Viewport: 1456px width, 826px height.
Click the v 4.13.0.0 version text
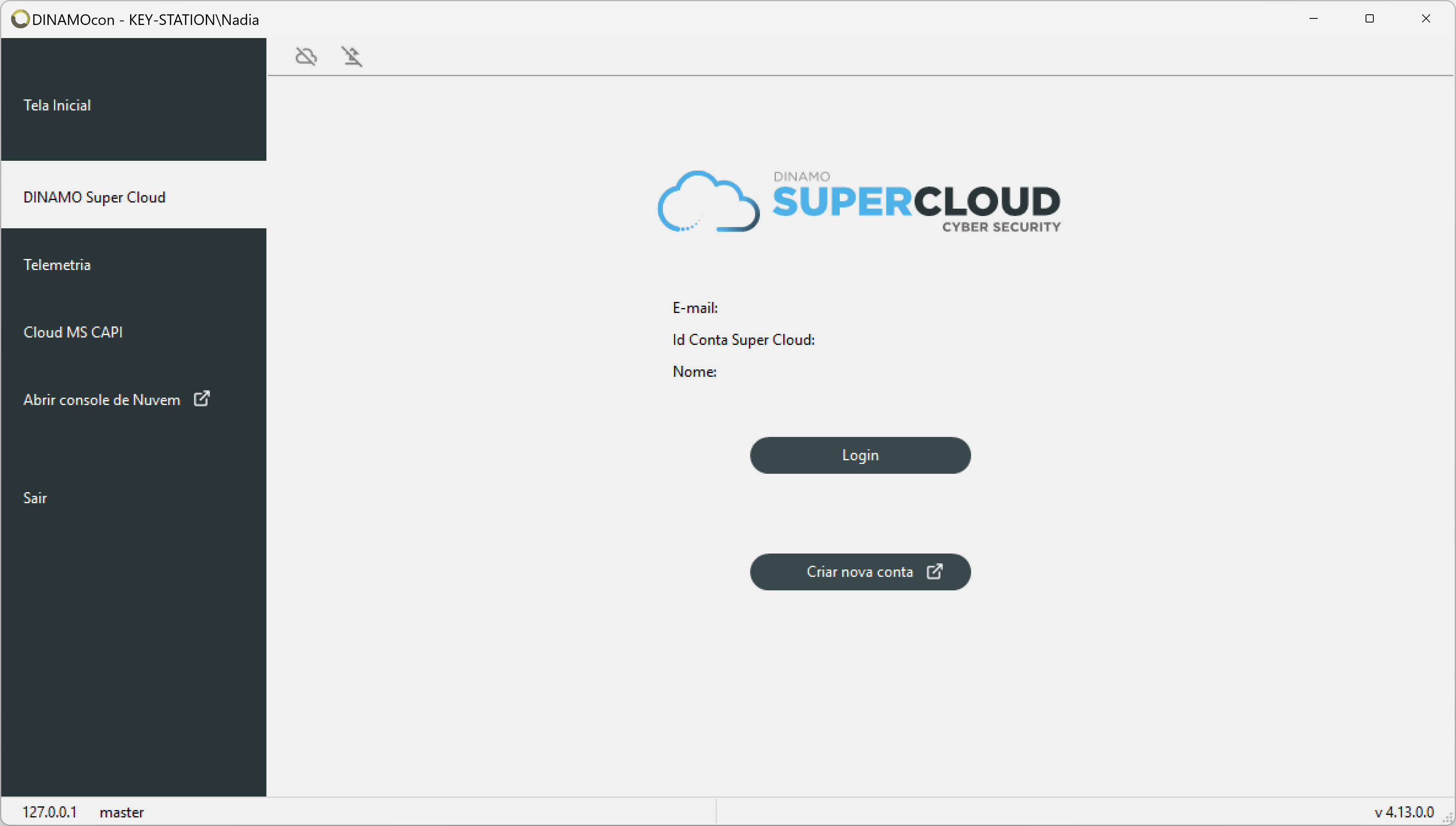point(1404,812)
